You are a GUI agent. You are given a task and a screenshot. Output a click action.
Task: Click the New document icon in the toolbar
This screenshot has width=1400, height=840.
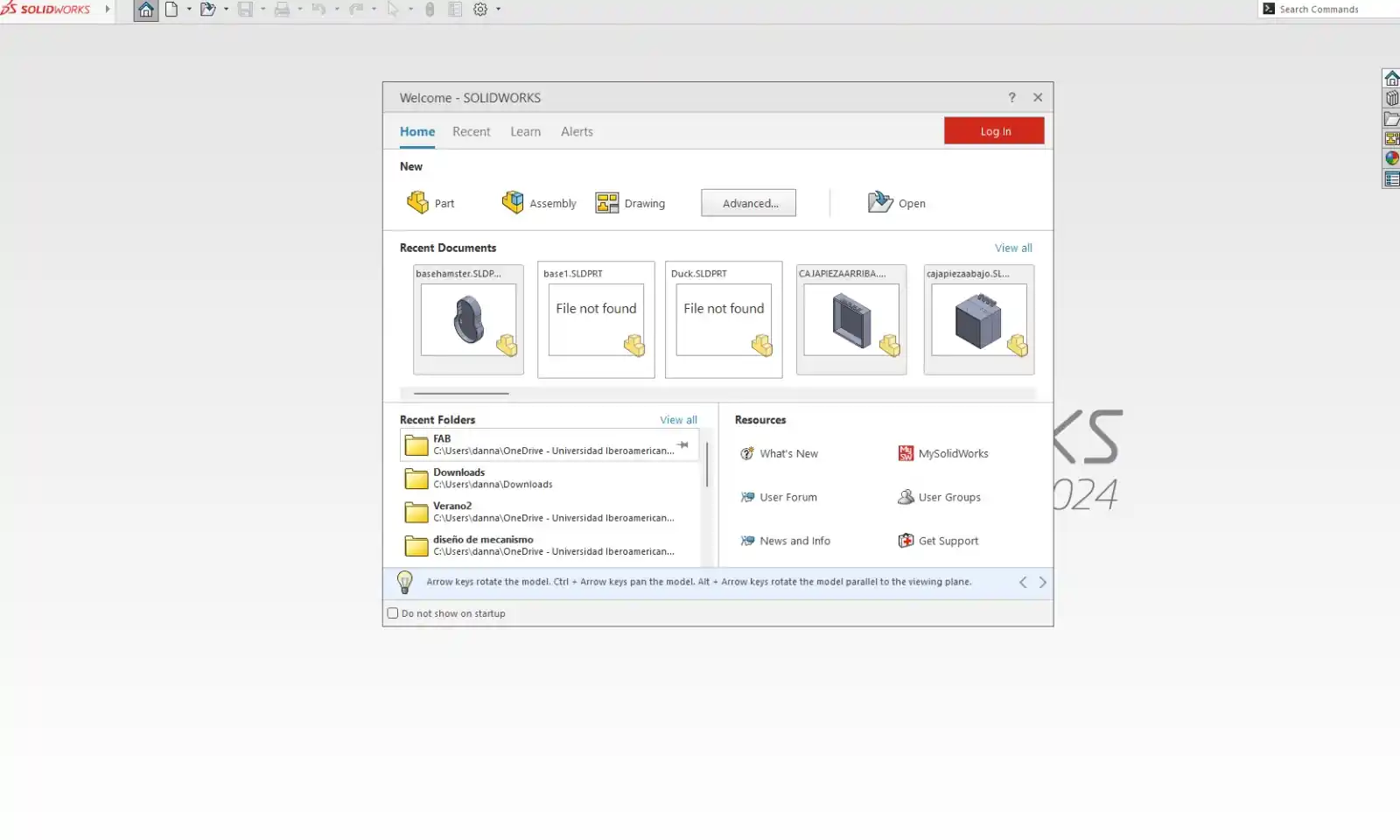point(171,10)
